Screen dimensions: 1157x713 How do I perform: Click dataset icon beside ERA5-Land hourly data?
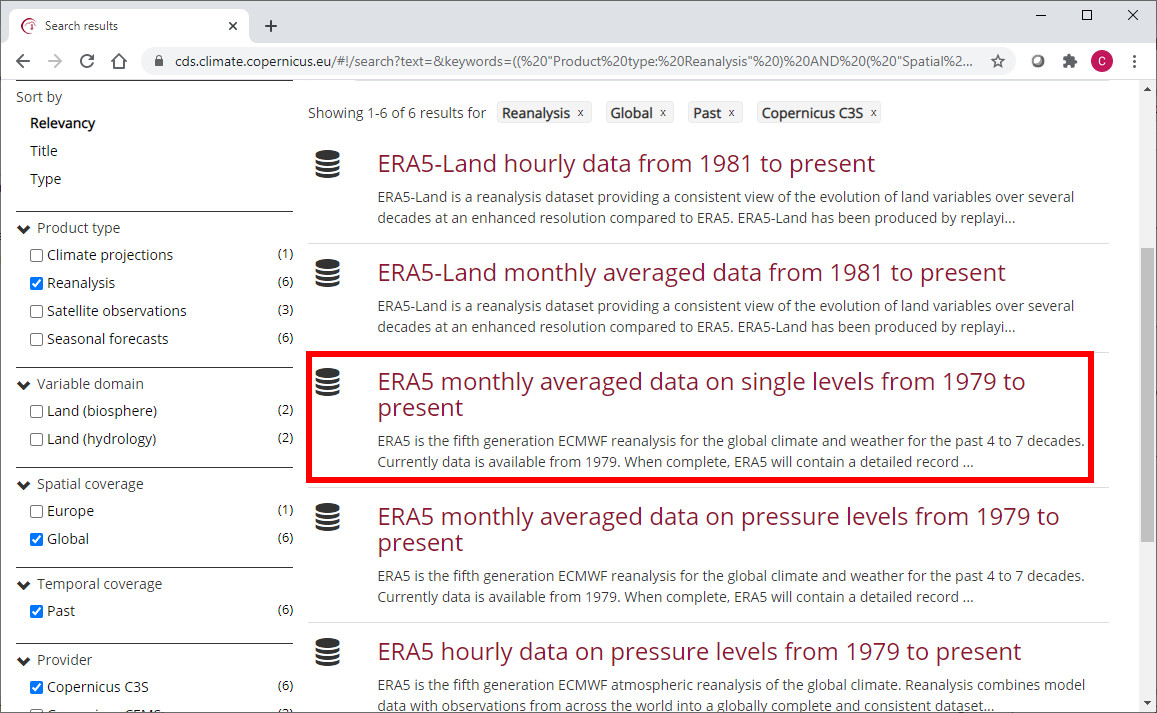pos(328,164)
